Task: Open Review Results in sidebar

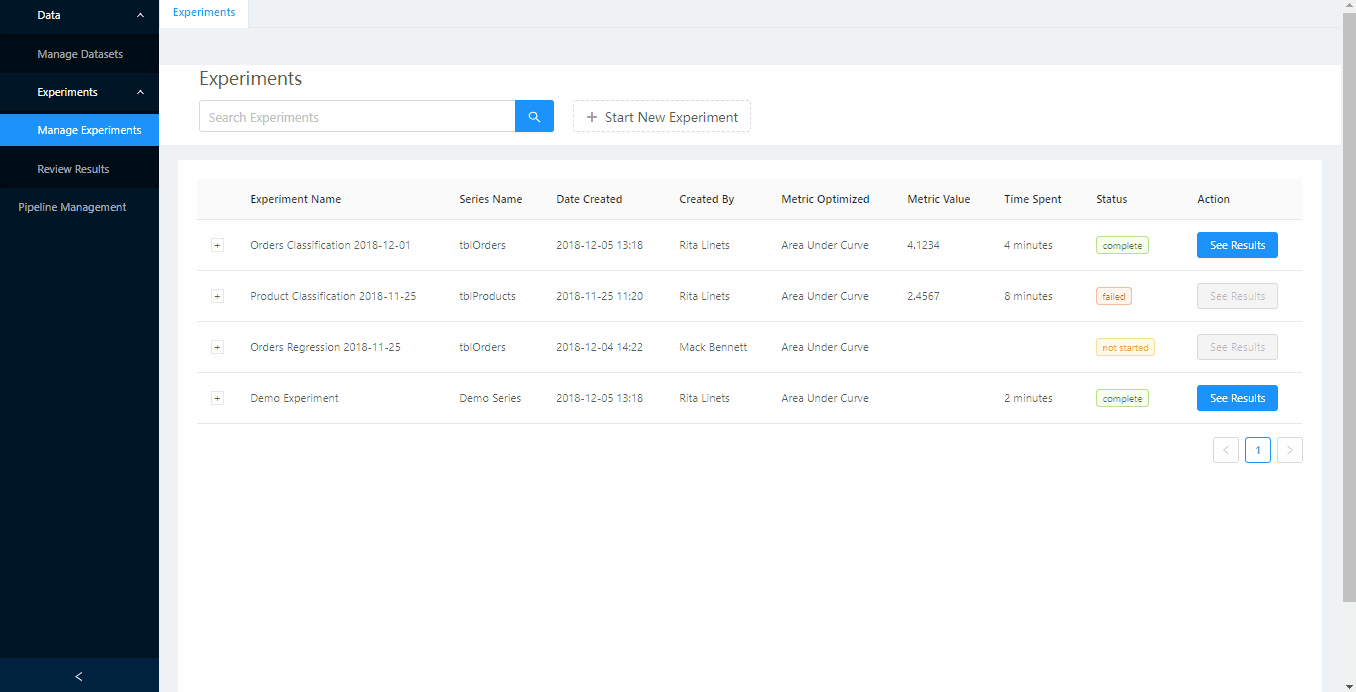Action: pyautogui.click(x=79, y=169)
